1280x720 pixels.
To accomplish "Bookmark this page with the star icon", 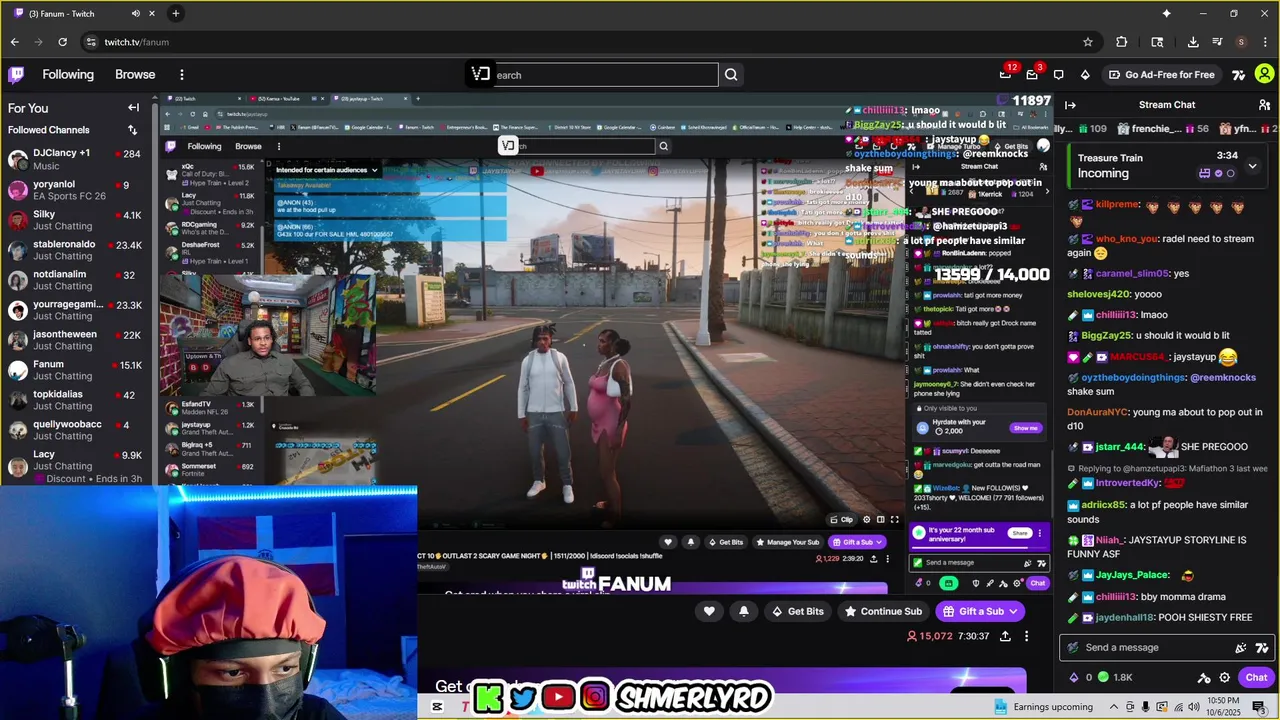I will point(1088,42).
